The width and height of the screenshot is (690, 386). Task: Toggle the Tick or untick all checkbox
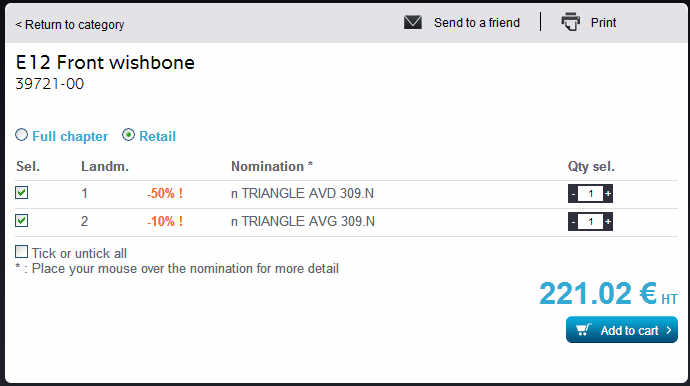click(x=22, y=252)
